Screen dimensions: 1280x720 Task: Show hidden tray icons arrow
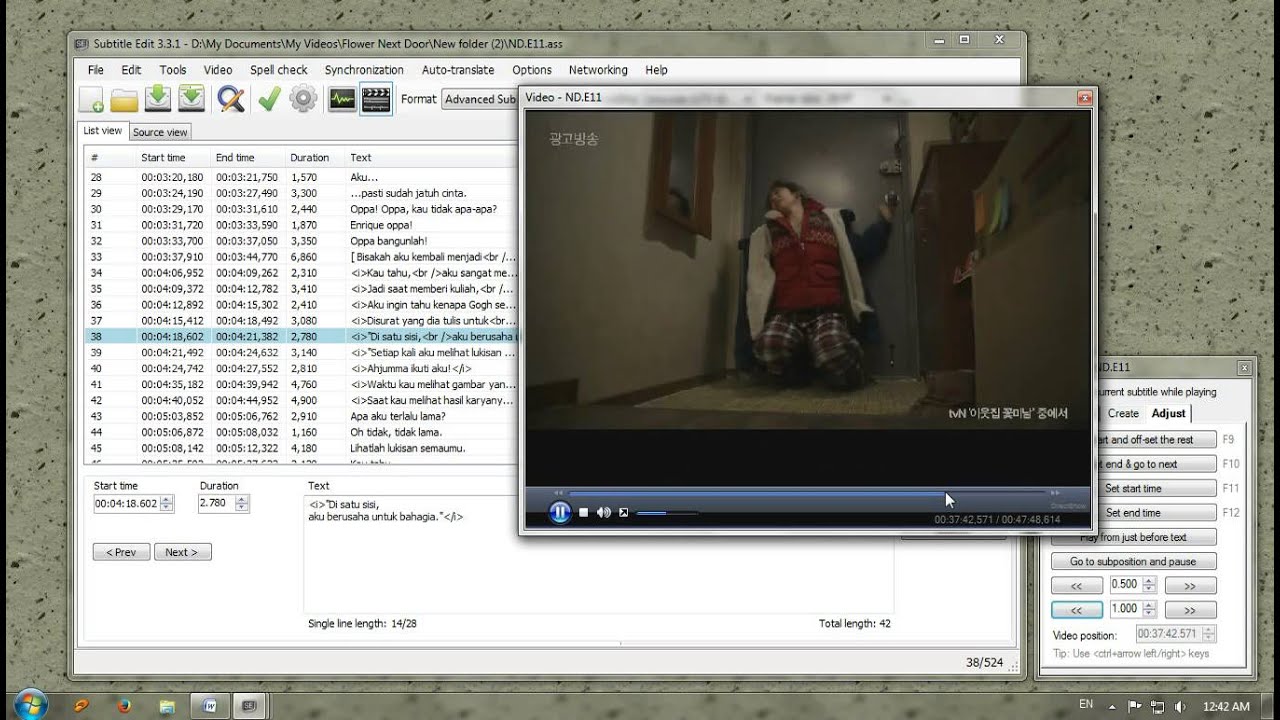[x=1114, y=706]
